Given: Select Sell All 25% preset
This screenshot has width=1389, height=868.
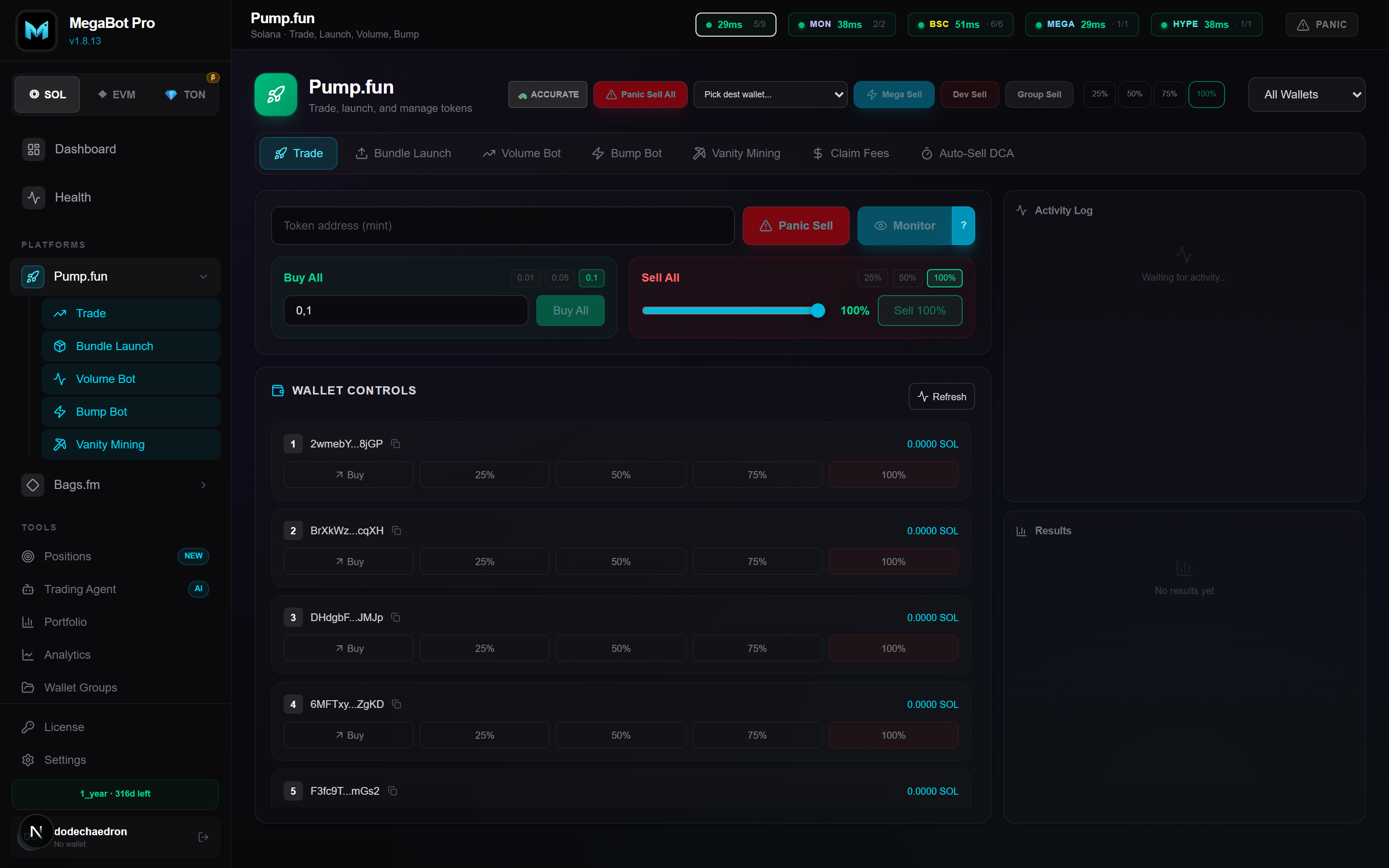Looking at the screenshot, I should coord(872,278).
